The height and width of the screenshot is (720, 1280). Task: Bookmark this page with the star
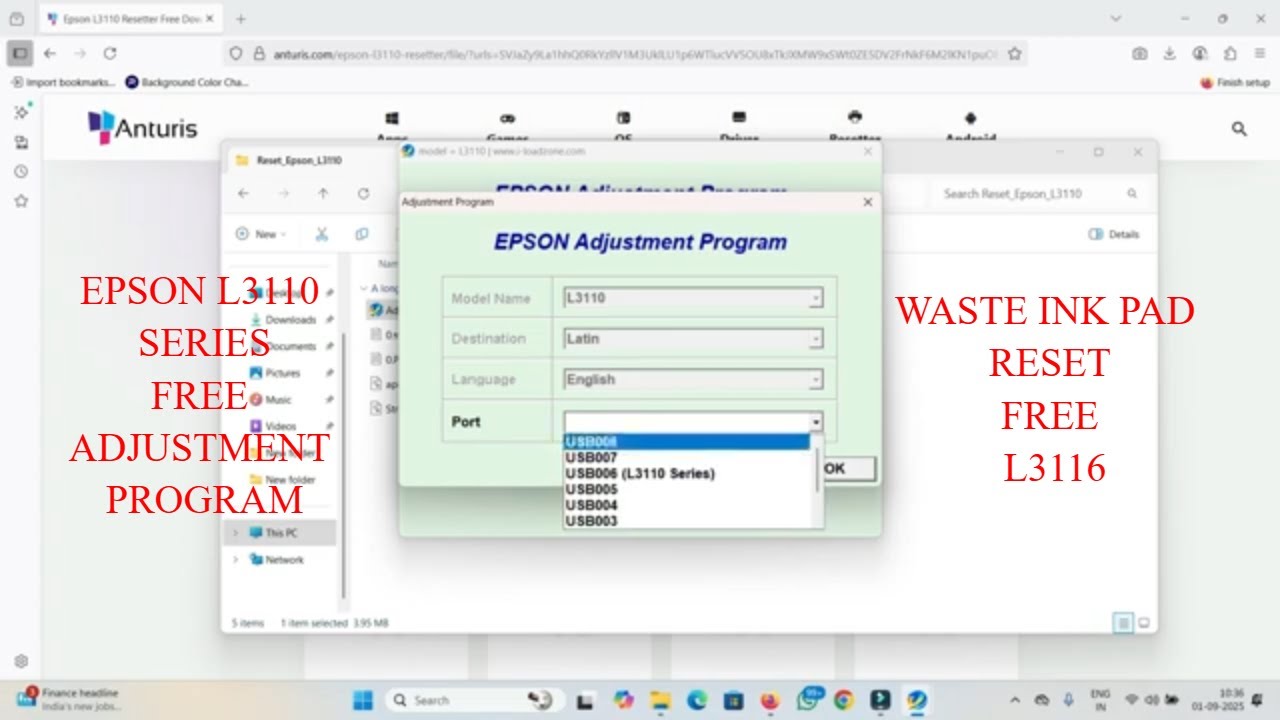point(1014,54)
